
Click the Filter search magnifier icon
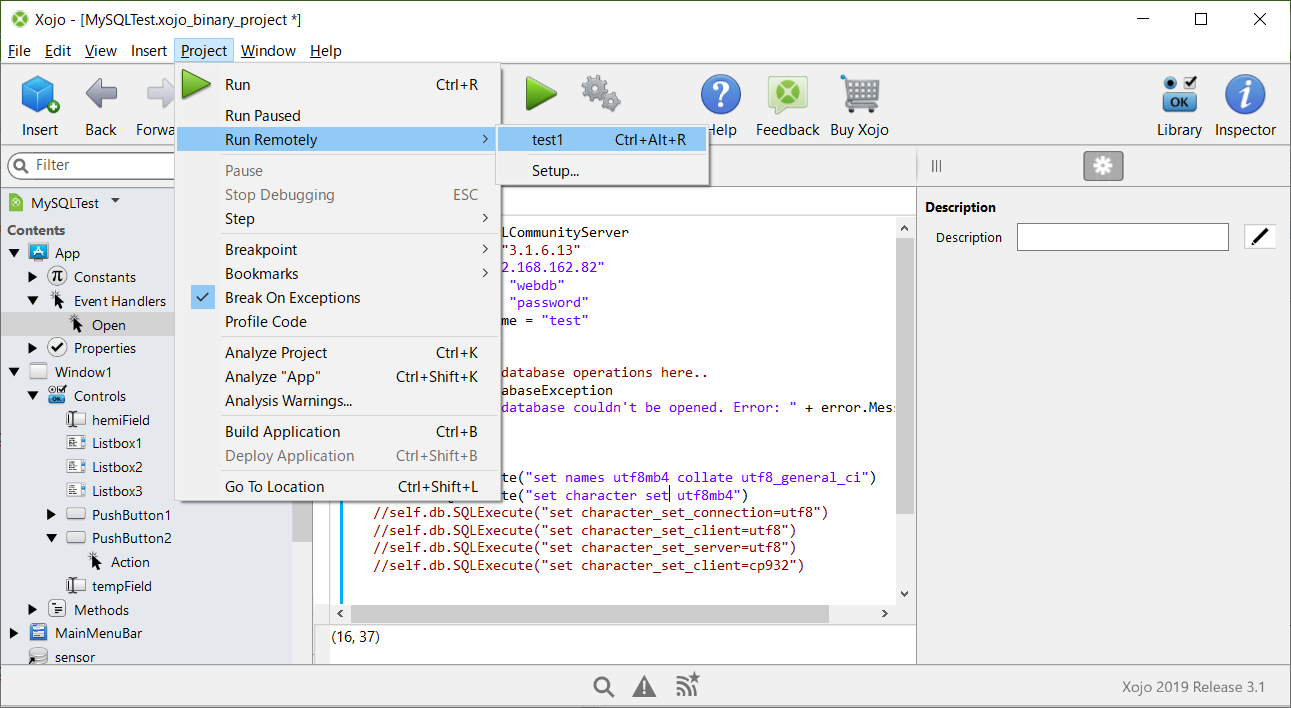point(22,165)
